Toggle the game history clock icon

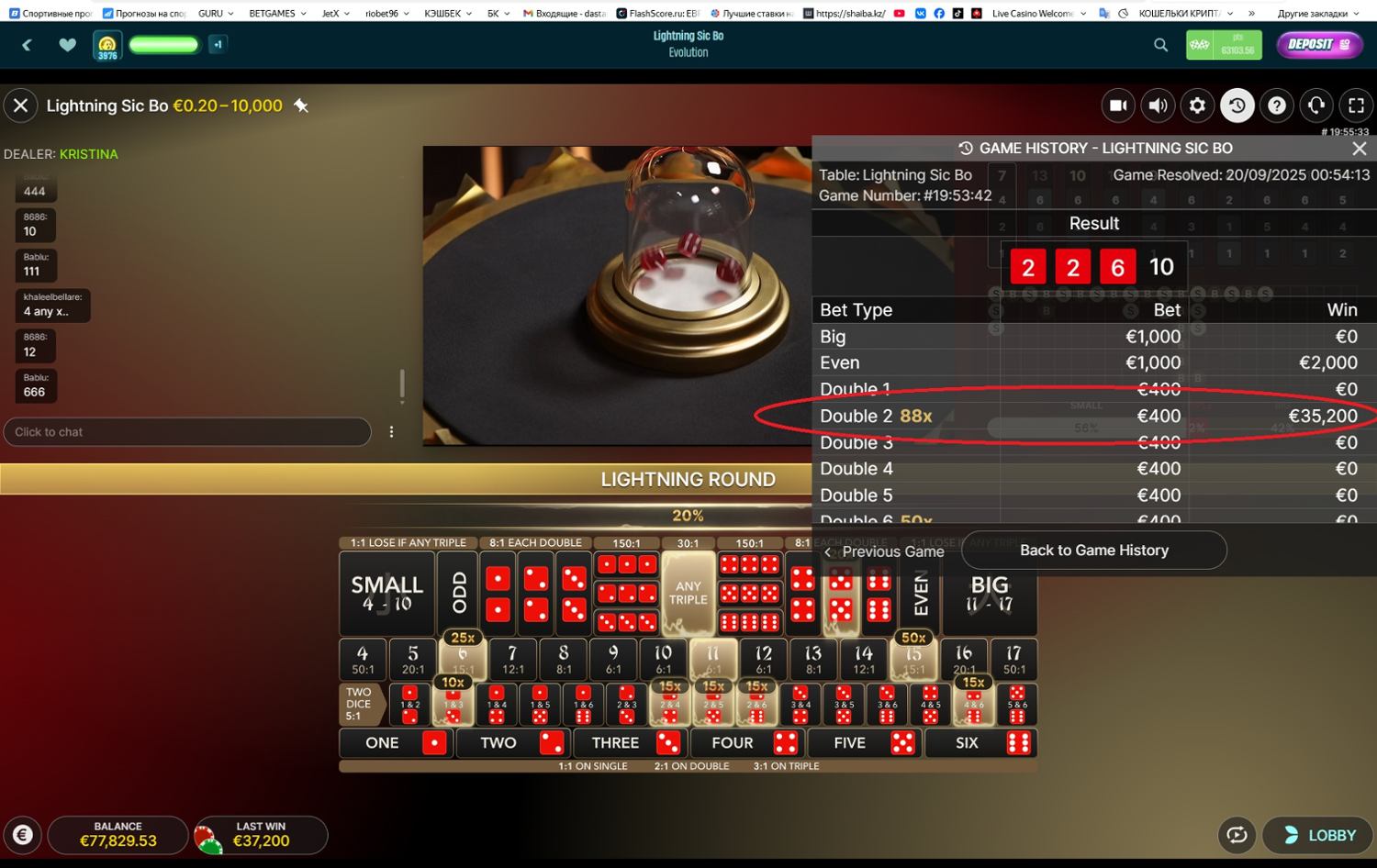1237,106
